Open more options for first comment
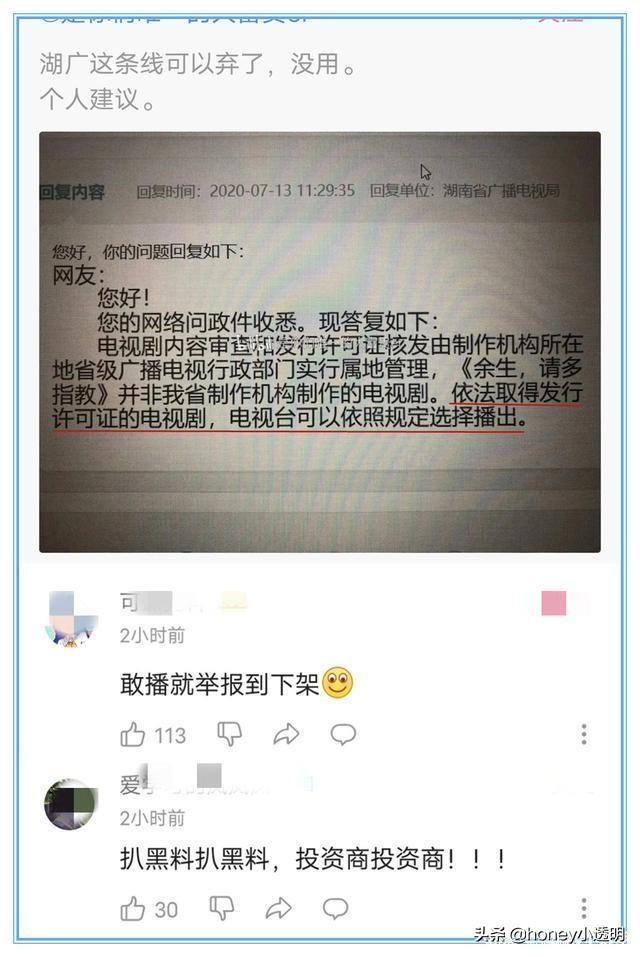Viewport: 640px width, 957px height. pyautogui.click(x=584, y=734)
